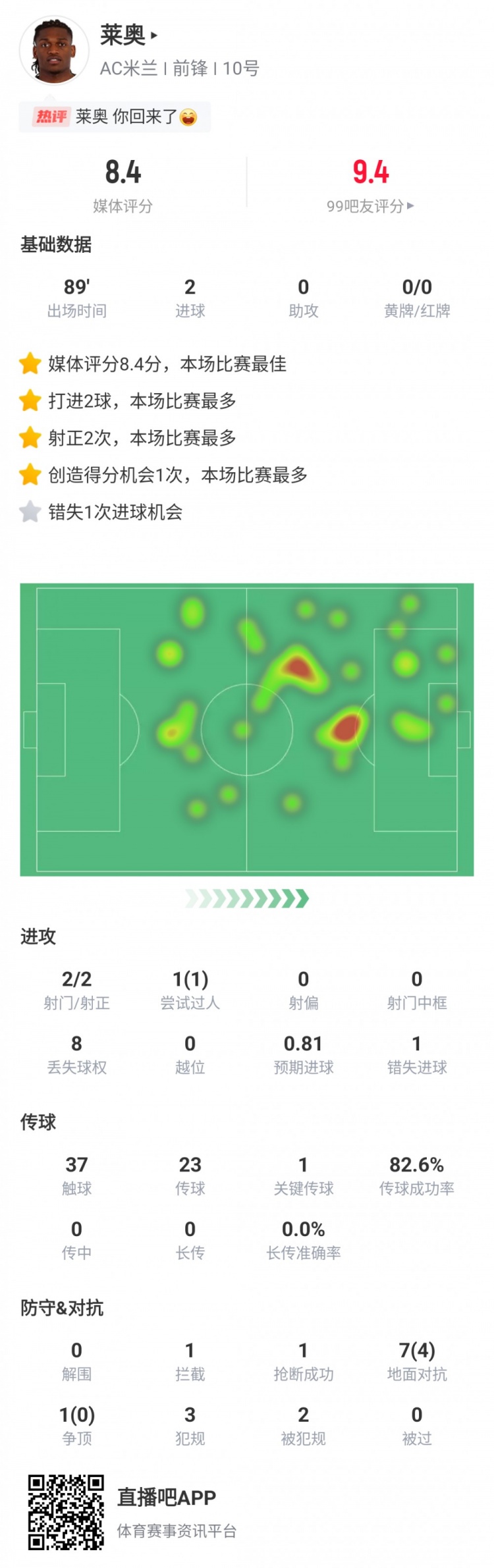Select the 进攻 section heading
This screenshot has width=494, height=1568.
(x=38, y=936)
